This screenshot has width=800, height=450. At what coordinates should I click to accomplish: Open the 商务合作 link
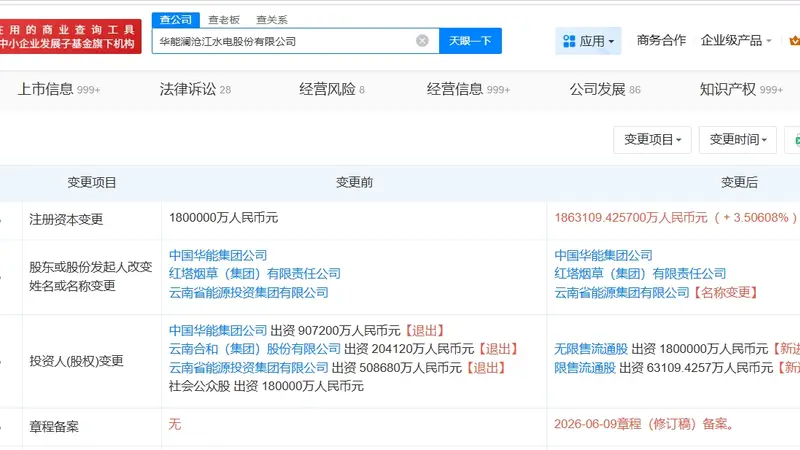click(x=661, y=40)
